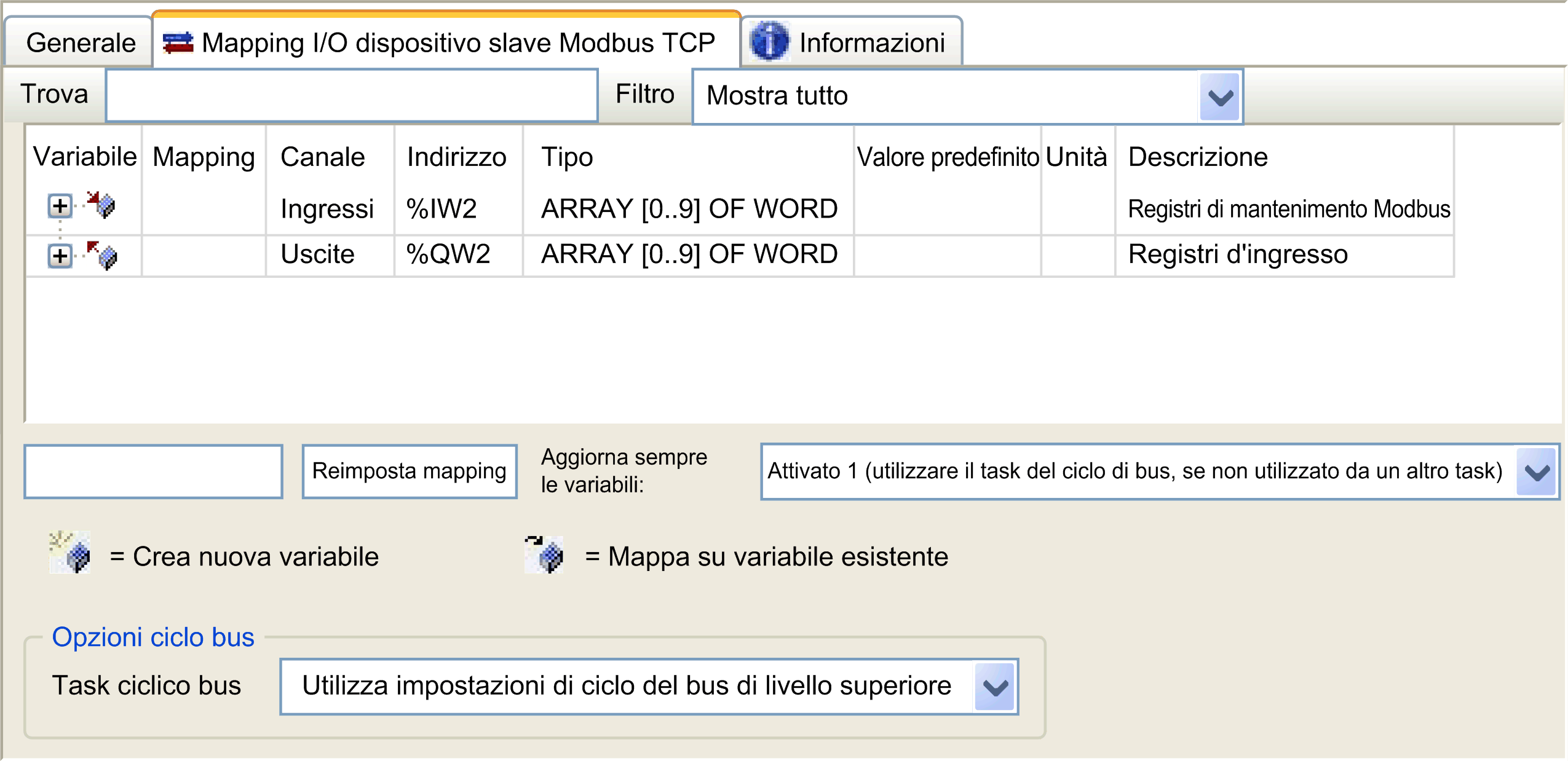This screenshot has height=761, width=1568.
Task: Select the %QW2 address cell
Action: coord(448,254)
